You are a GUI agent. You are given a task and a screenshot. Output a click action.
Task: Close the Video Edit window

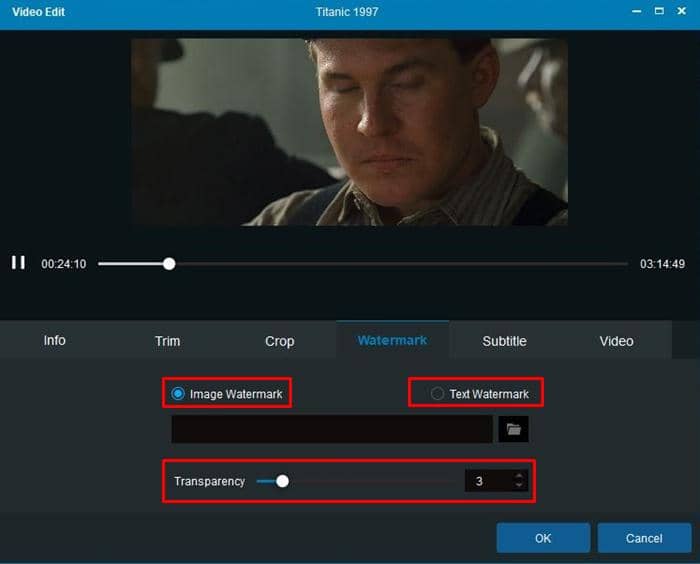click(681, 11)
